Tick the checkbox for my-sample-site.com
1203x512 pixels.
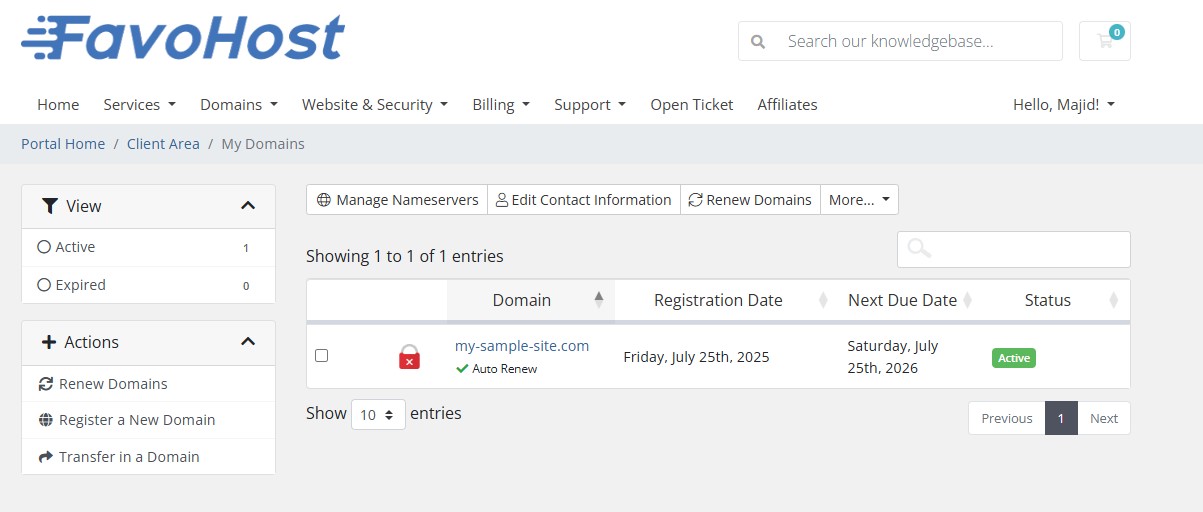[x=321, y=355]
